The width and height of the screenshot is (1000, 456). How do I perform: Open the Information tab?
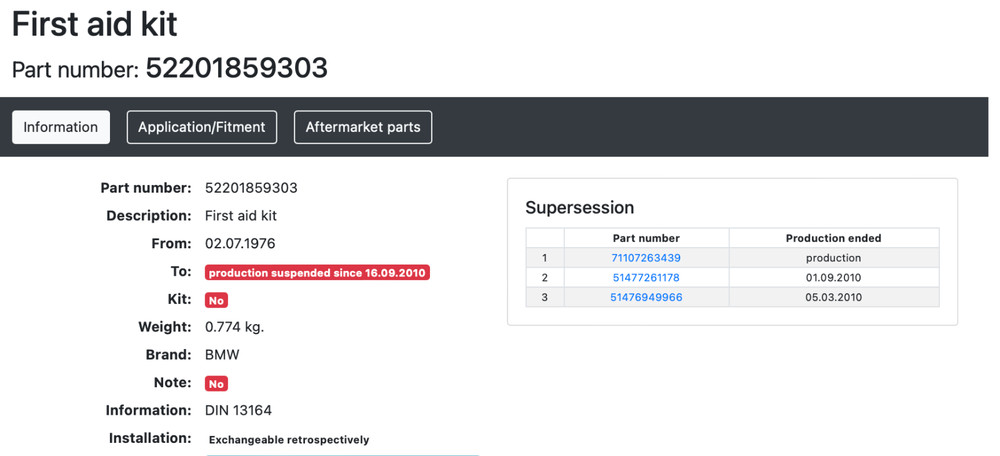[60, 127]
